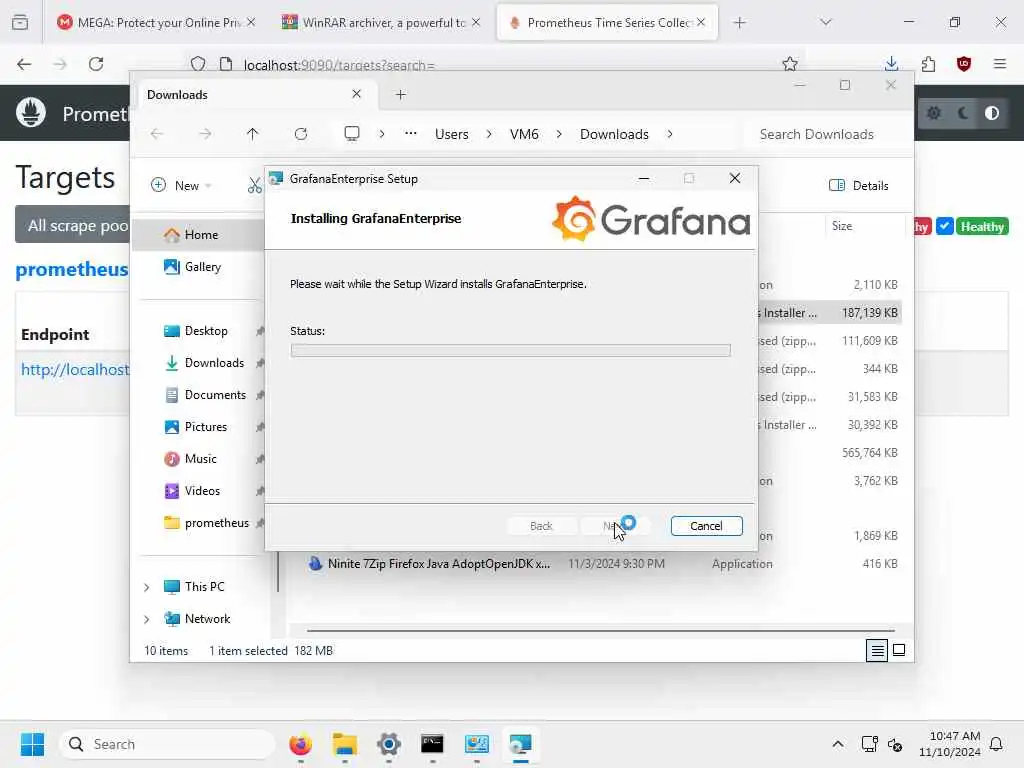Click taskbar Search box
The width and height of the screenshot is (1024, 768).
167,744
